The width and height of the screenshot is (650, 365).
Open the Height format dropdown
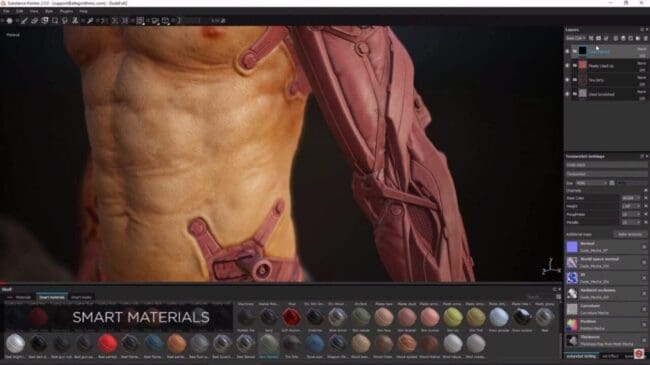(631, 206)
